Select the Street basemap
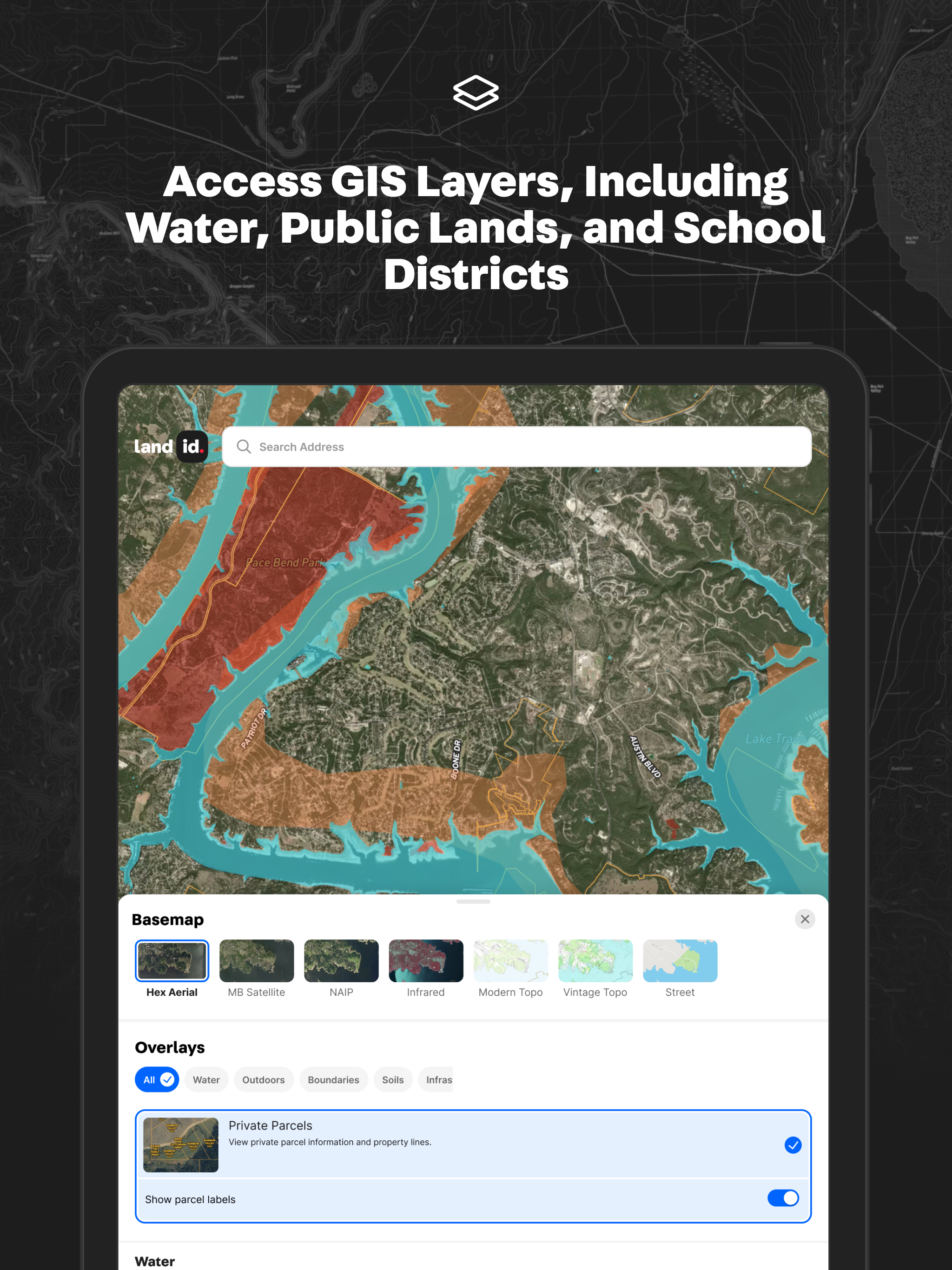Image resolution: width=952 pixels, height=1270 pixels. (x=680, y=961)
